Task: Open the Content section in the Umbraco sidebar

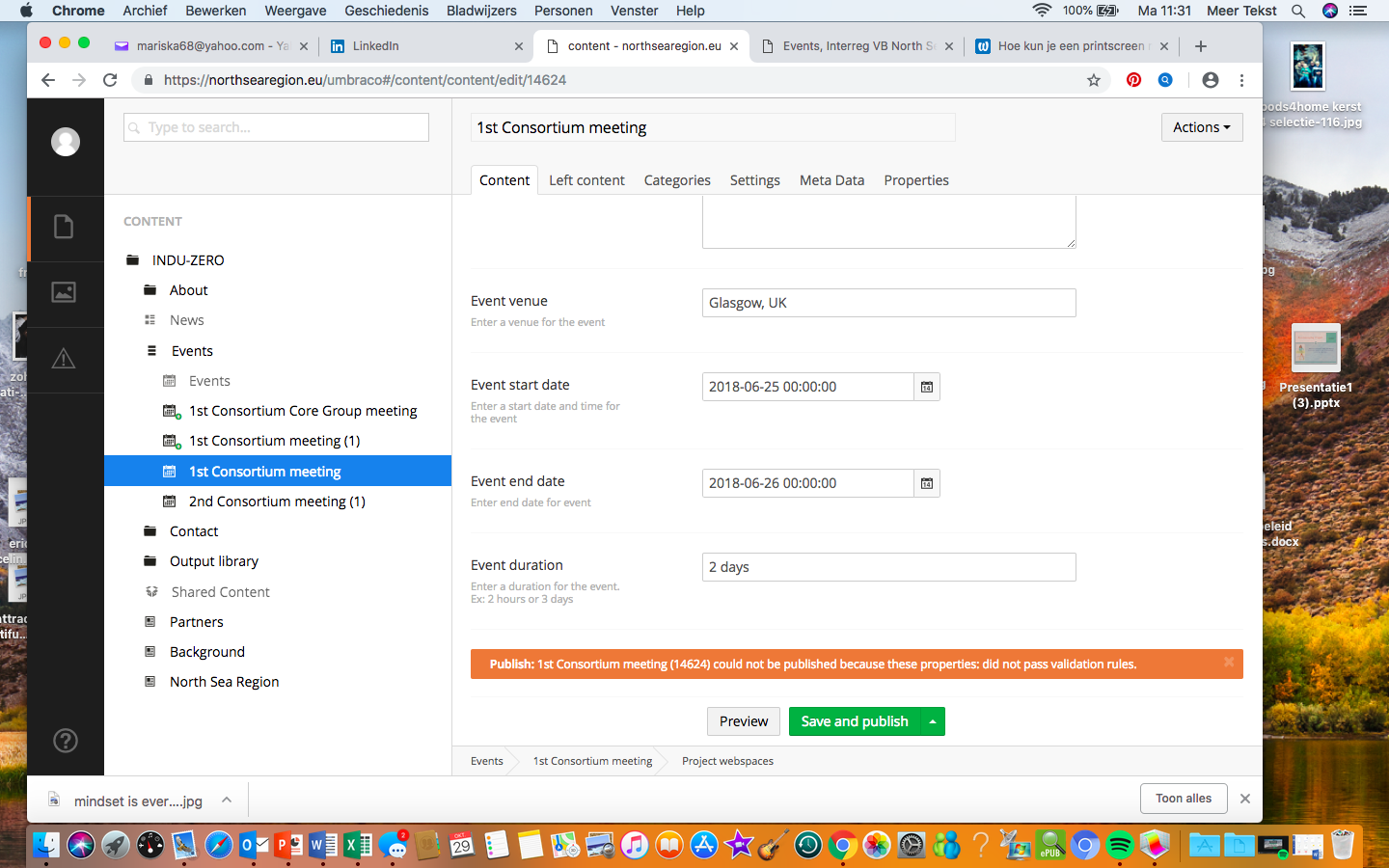Action: pos(64,228)
